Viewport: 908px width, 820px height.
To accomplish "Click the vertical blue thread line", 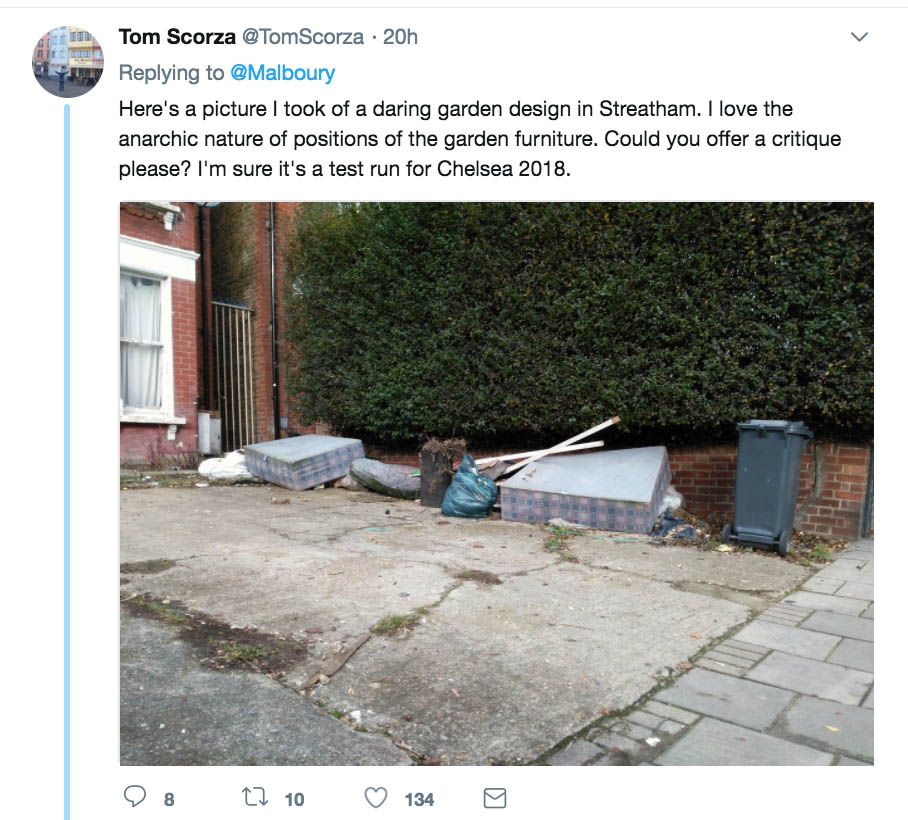I will tap(67, 462).
